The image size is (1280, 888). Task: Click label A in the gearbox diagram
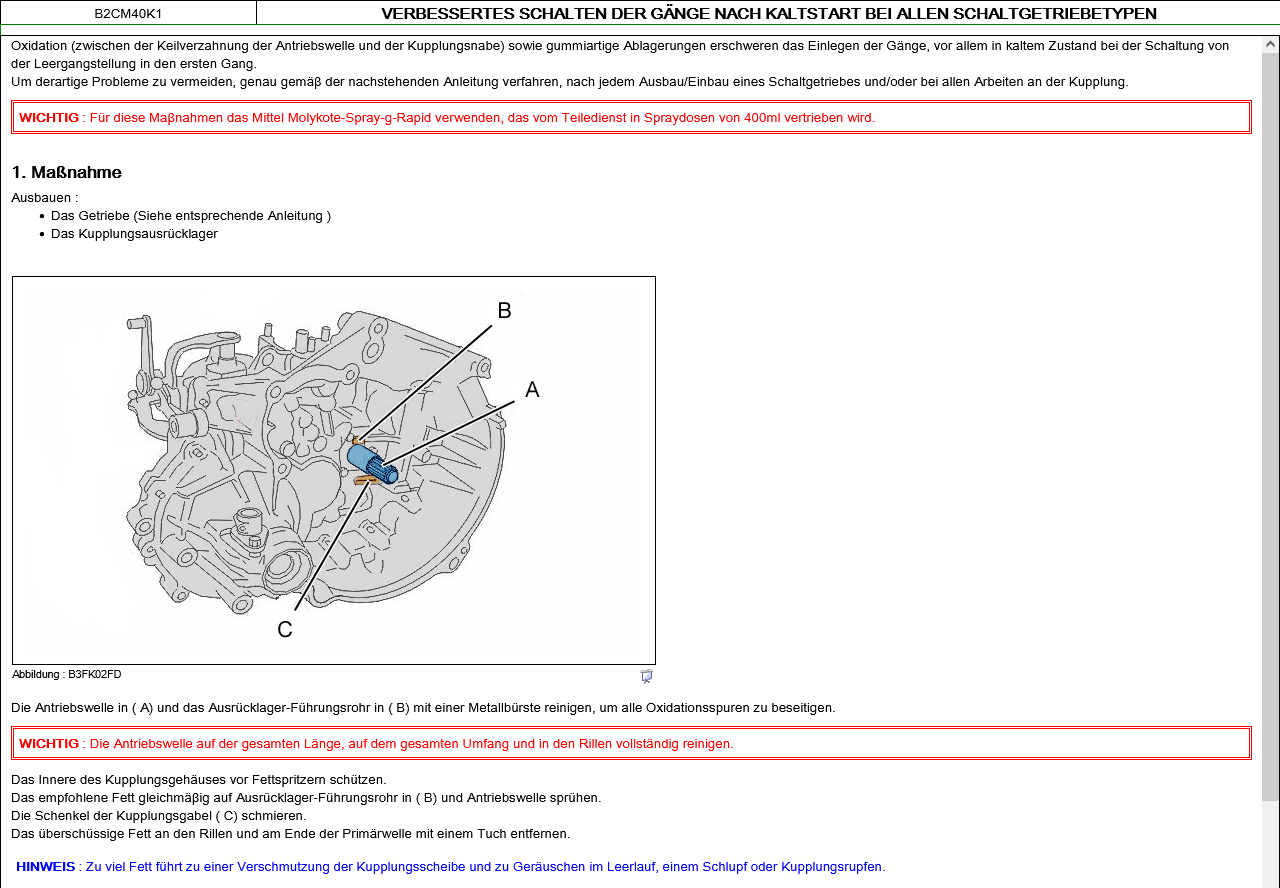point(532,390)
